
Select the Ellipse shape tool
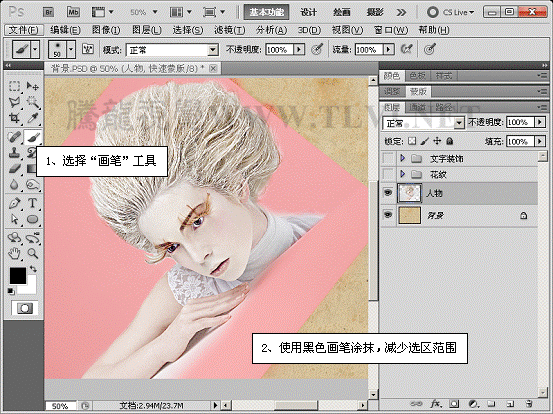(x=33, y=219)
